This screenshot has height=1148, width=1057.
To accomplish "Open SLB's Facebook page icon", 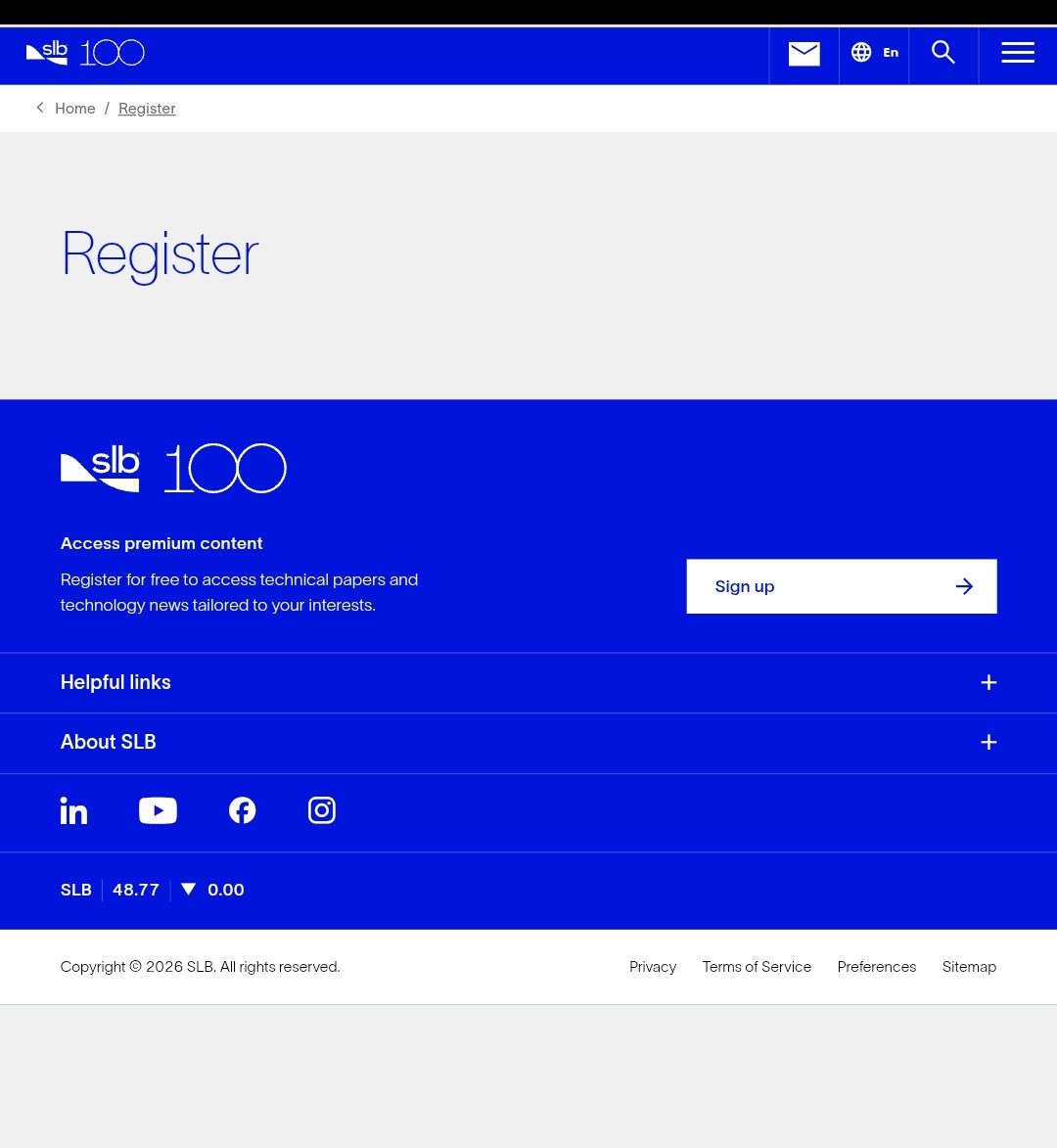I will click(x=243, y=810).
